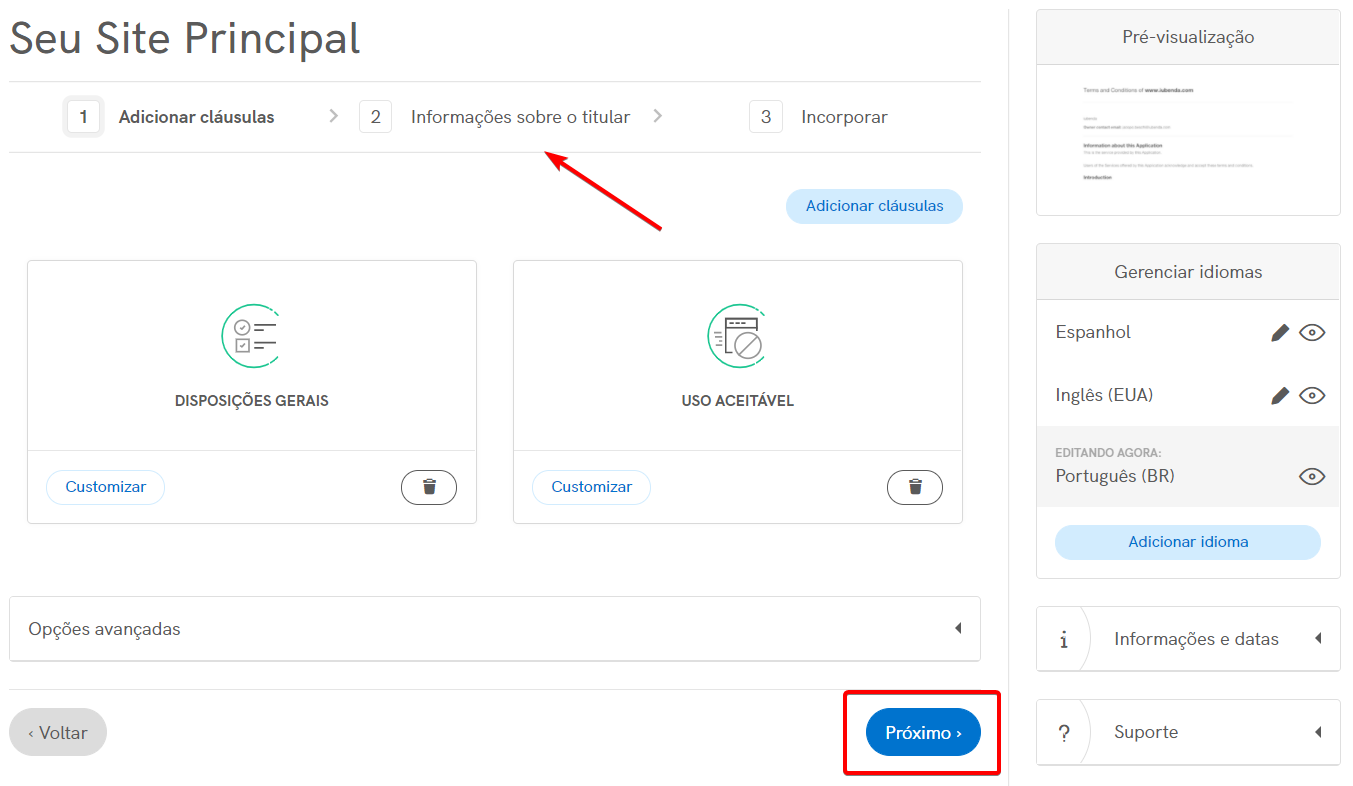Click the Próximo button
The width and height of the screenshot is (1353, 786).
[923, 733]
